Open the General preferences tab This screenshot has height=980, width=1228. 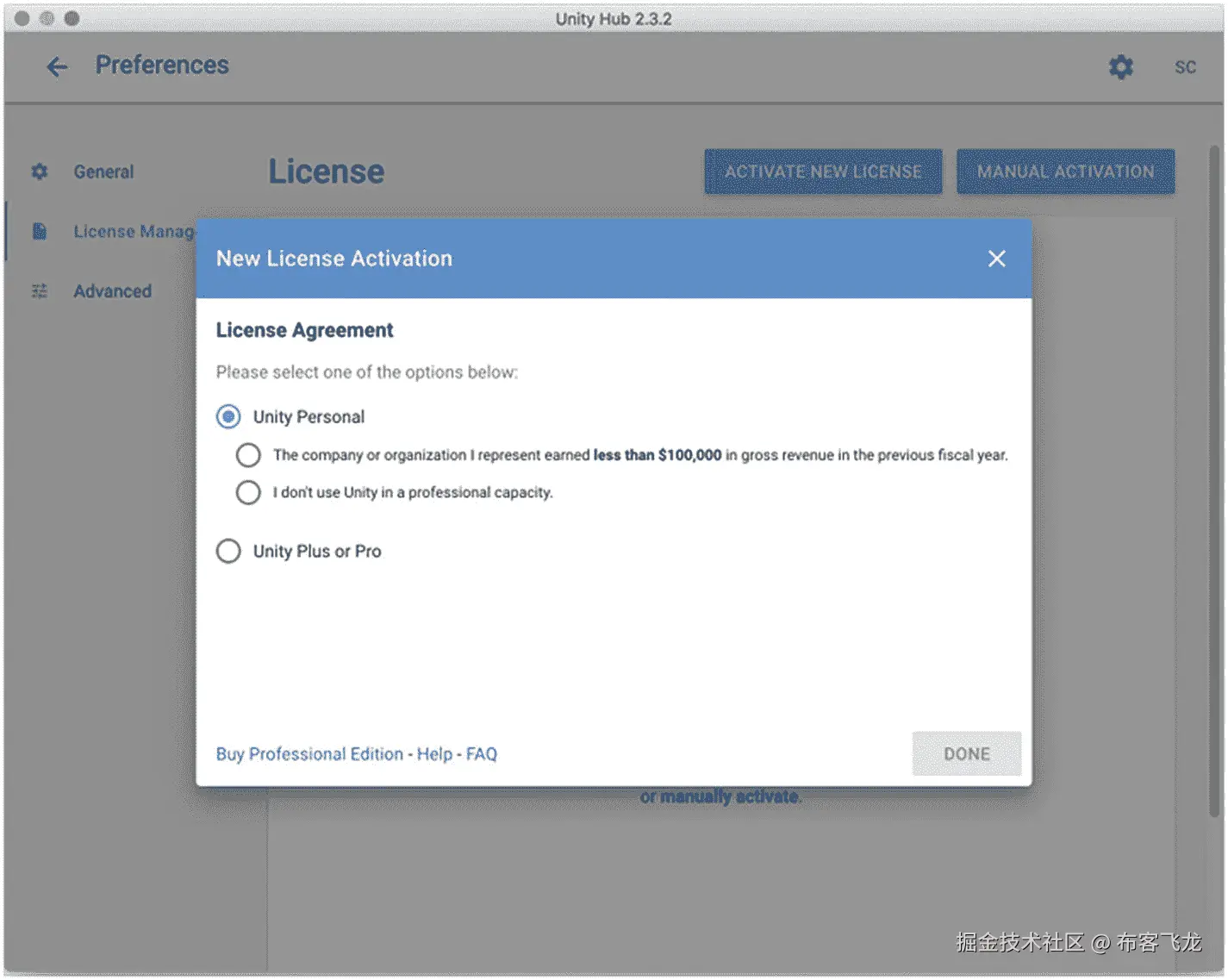pyautogui.click(x=103, y=172)
